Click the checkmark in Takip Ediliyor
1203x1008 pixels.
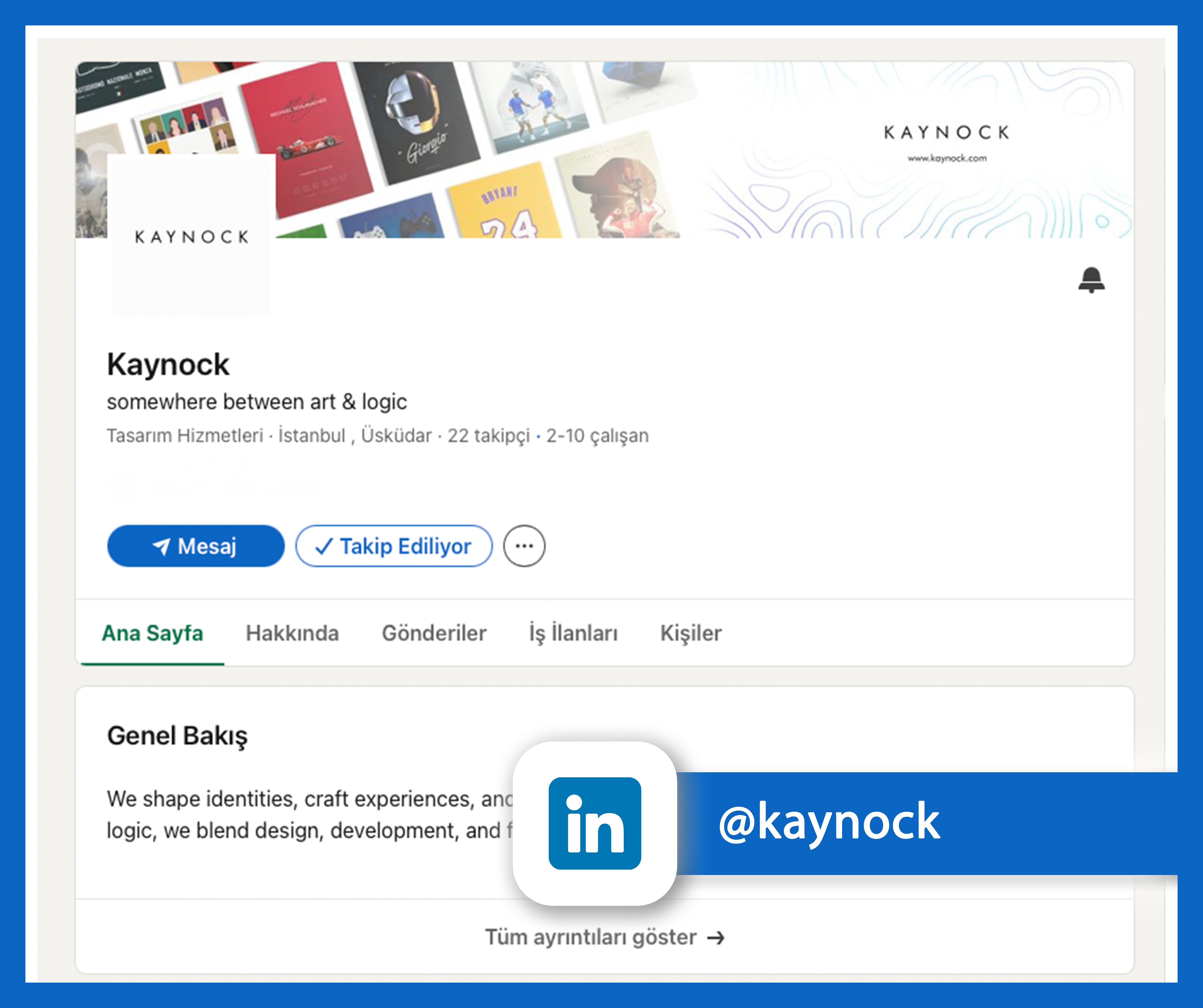point(324,546)
